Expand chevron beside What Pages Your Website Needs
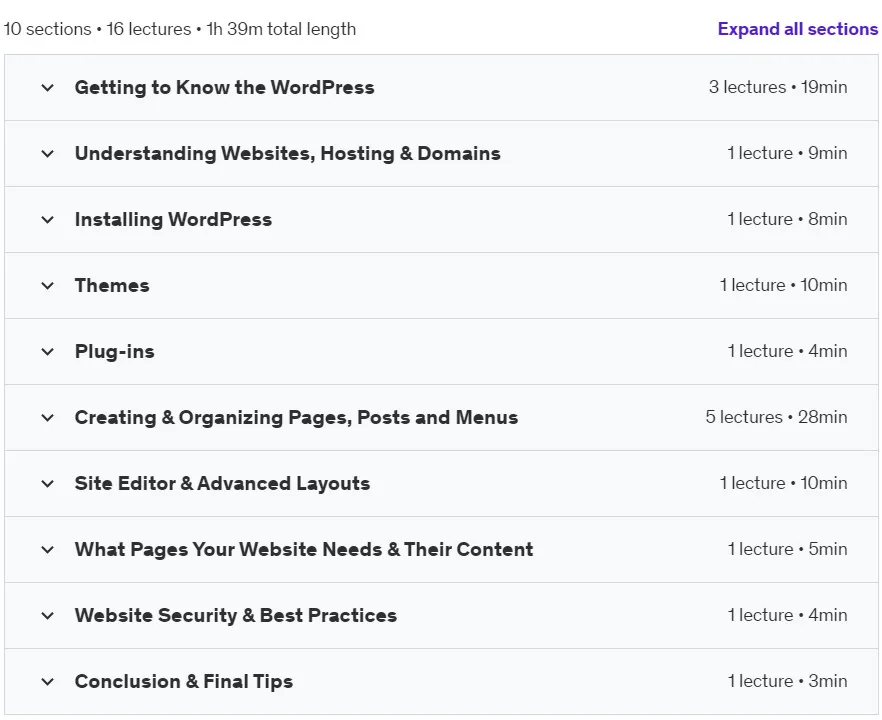Viewport: 882px width, 720px height. tap(48, 550)
